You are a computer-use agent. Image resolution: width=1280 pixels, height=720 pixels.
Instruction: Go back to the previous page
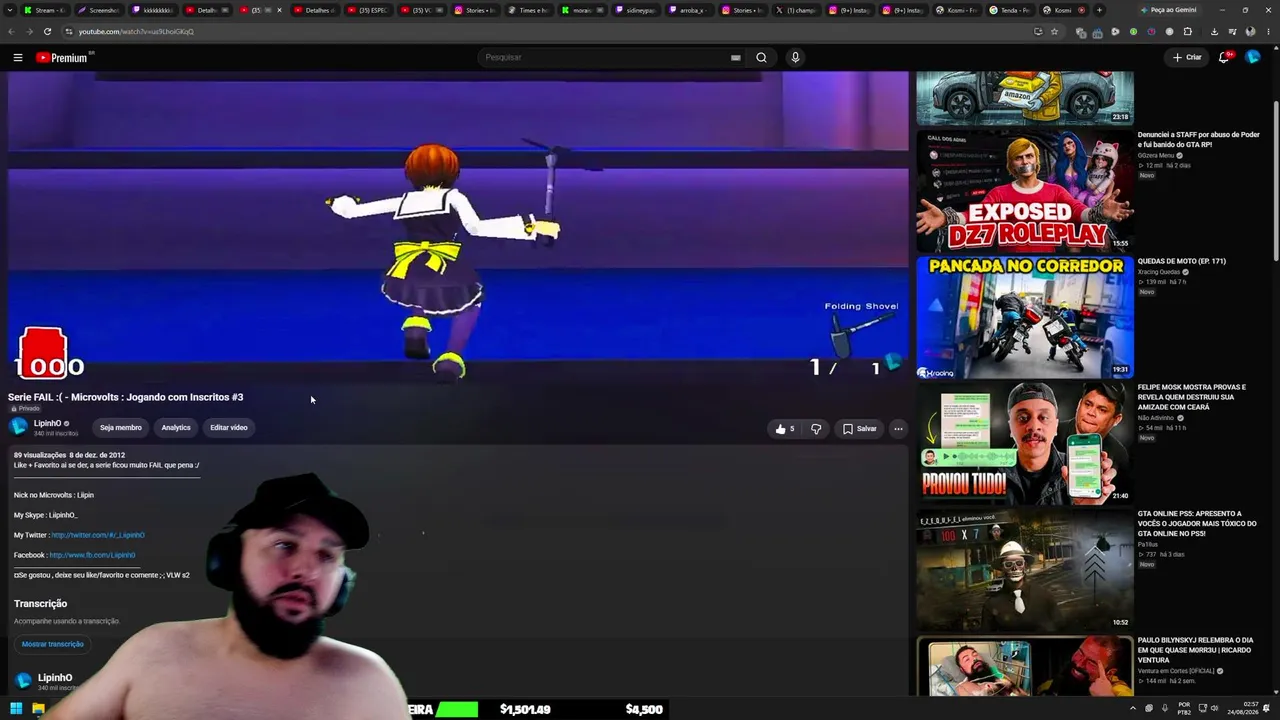tap(12, 31)
